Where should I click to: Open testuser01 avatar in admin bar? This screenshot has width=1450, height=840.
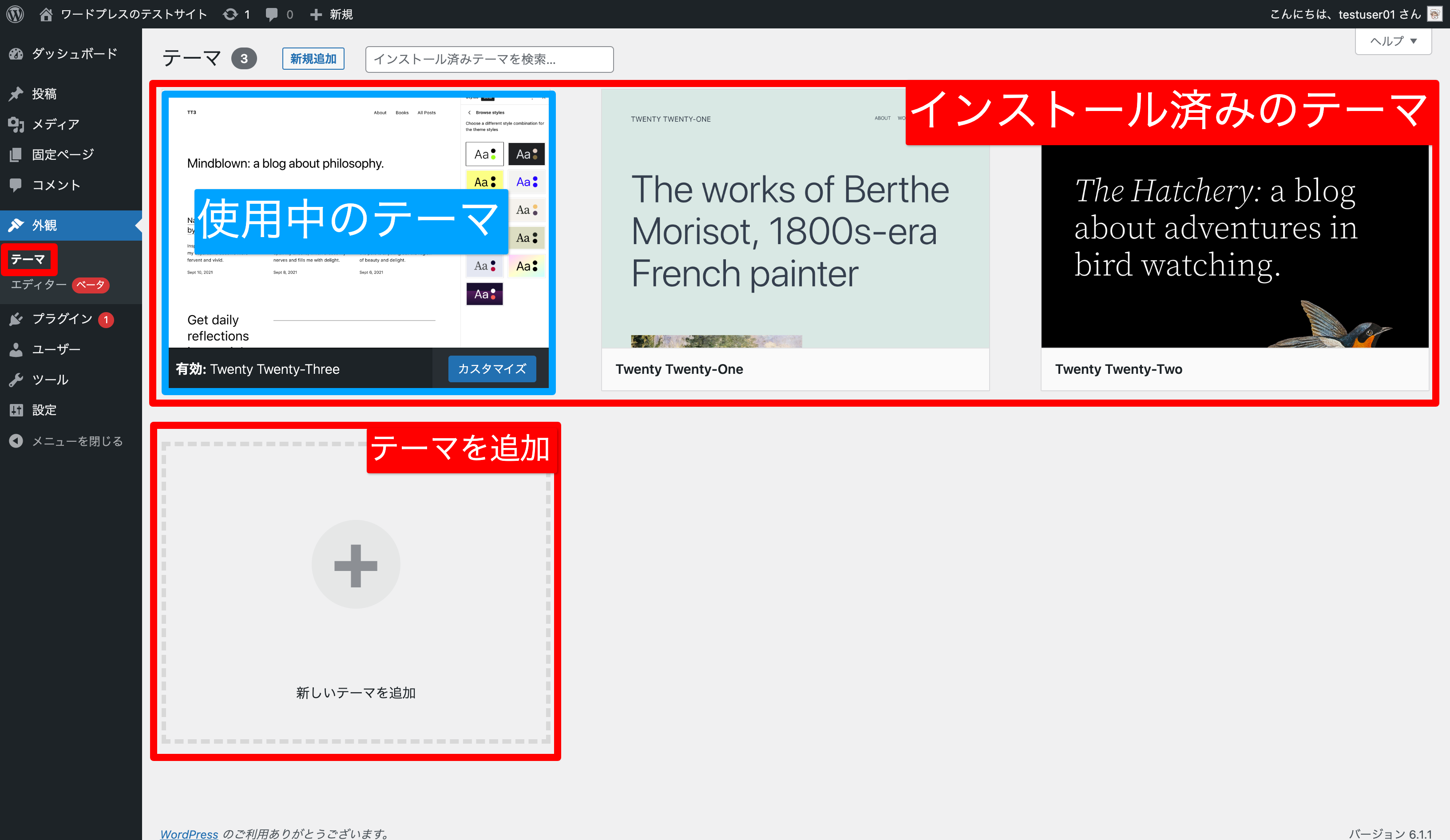pos(1434,14)
